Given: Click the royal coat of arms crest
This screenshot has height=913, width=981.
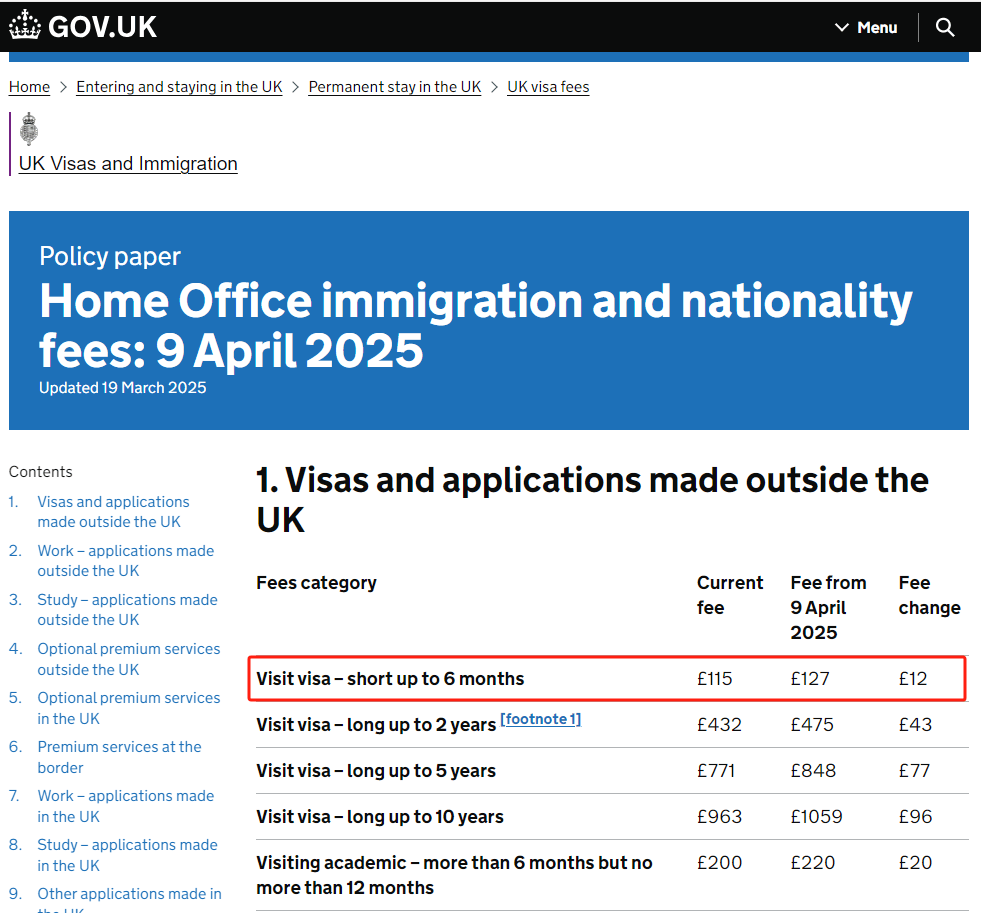Looking at the screenshot, I should 29,130.
